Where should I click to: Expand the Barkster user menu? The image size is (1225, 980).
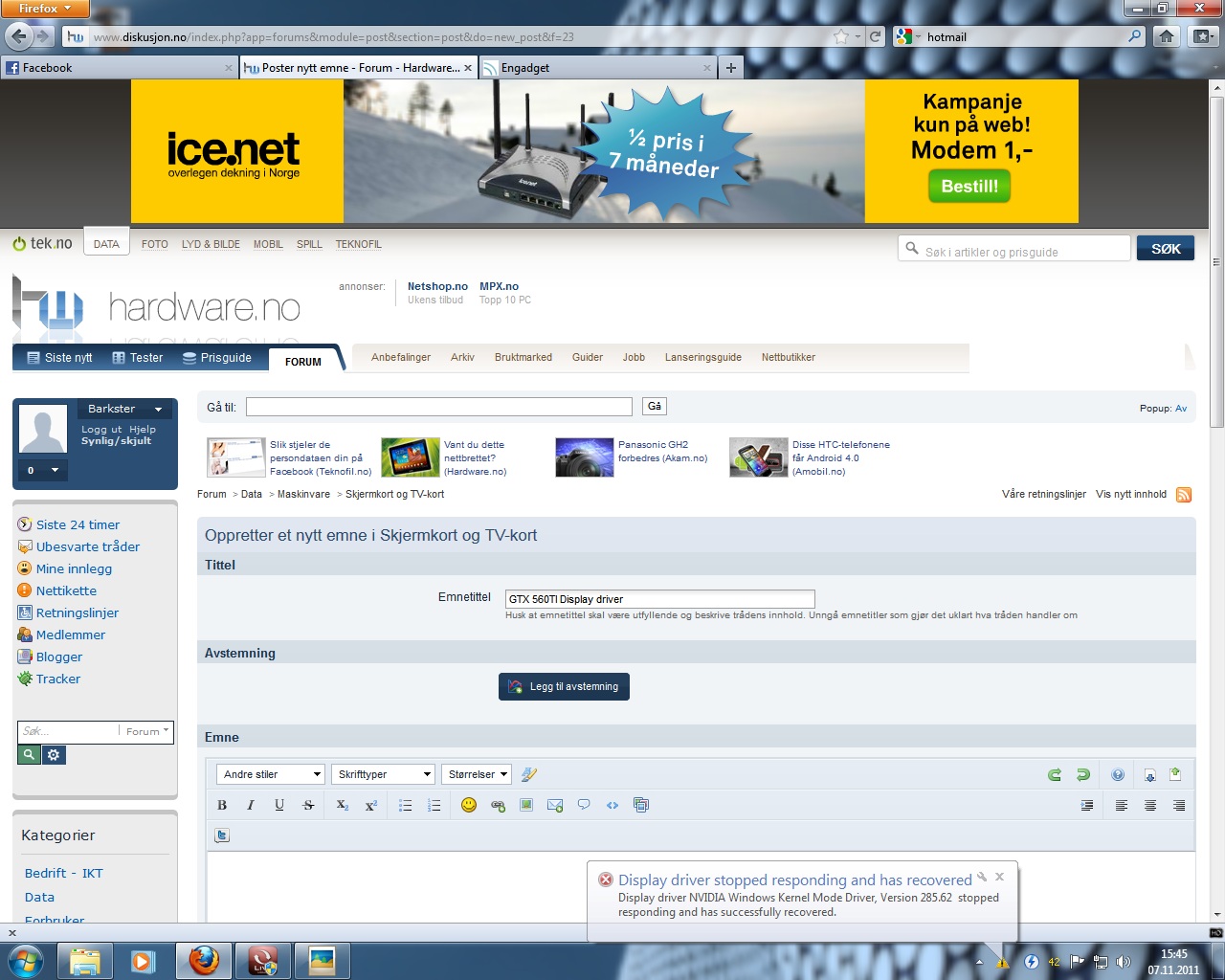[124, 409]
